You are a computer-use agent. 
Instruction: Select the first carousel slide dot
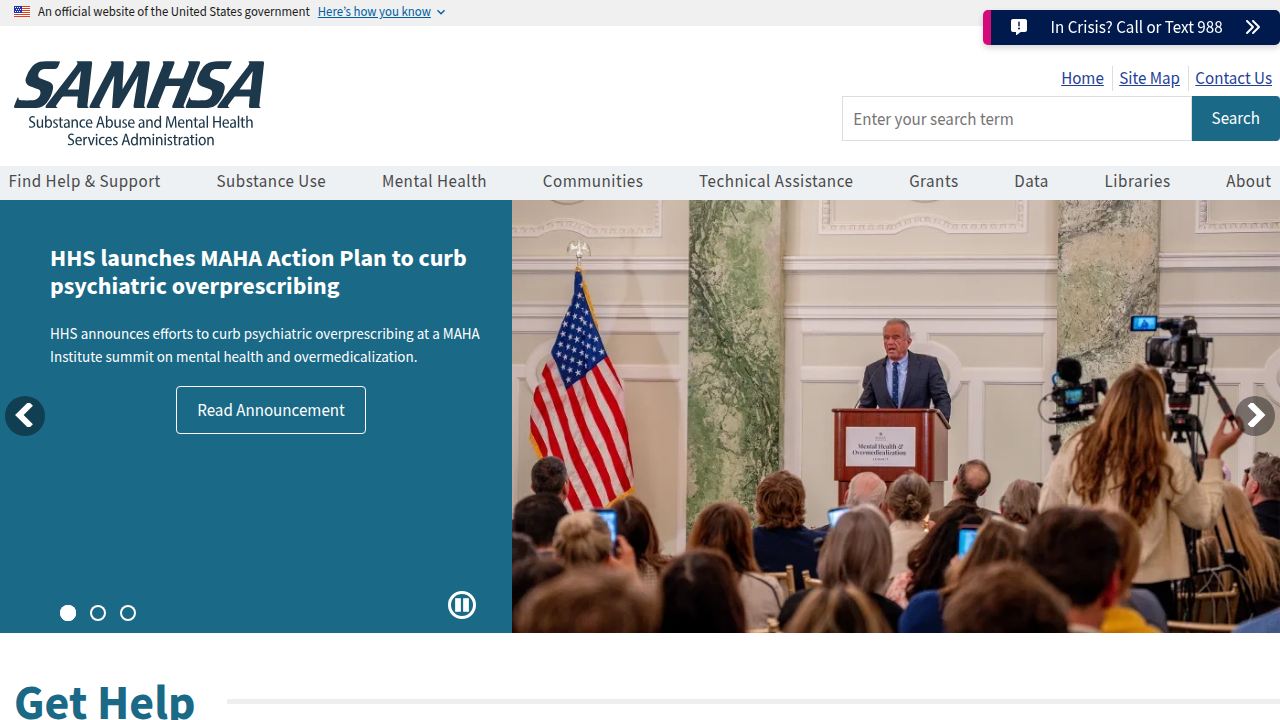(68, 613)
